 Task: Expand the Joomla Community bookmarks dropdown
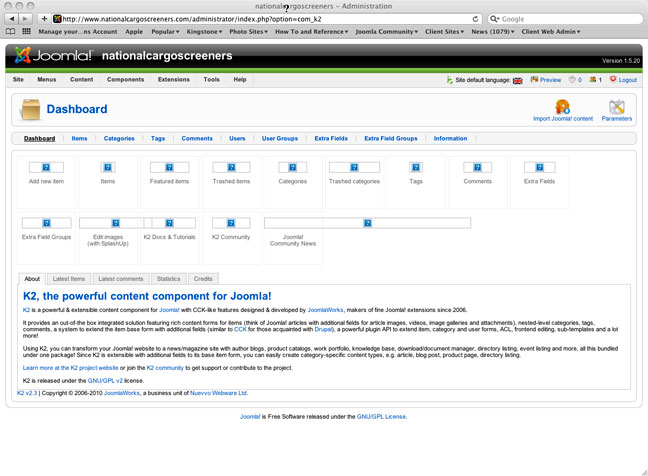tap(386, 31)
